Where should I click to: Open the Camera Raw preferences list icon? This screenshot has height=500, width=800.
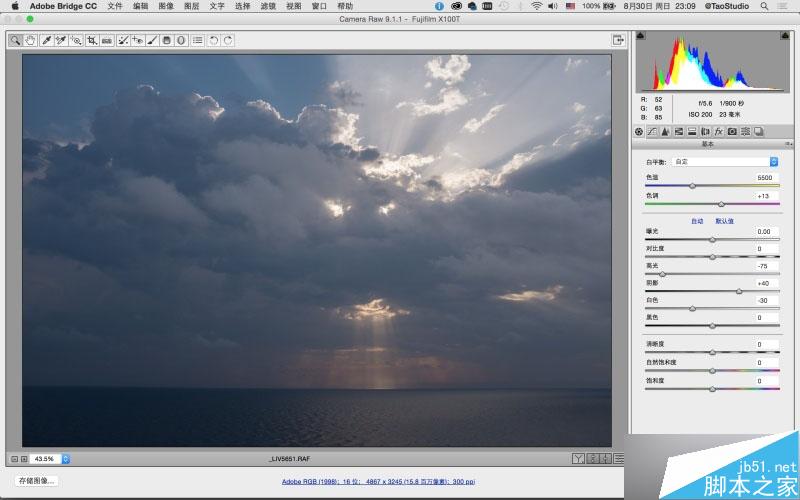click(x=198, y=40)
